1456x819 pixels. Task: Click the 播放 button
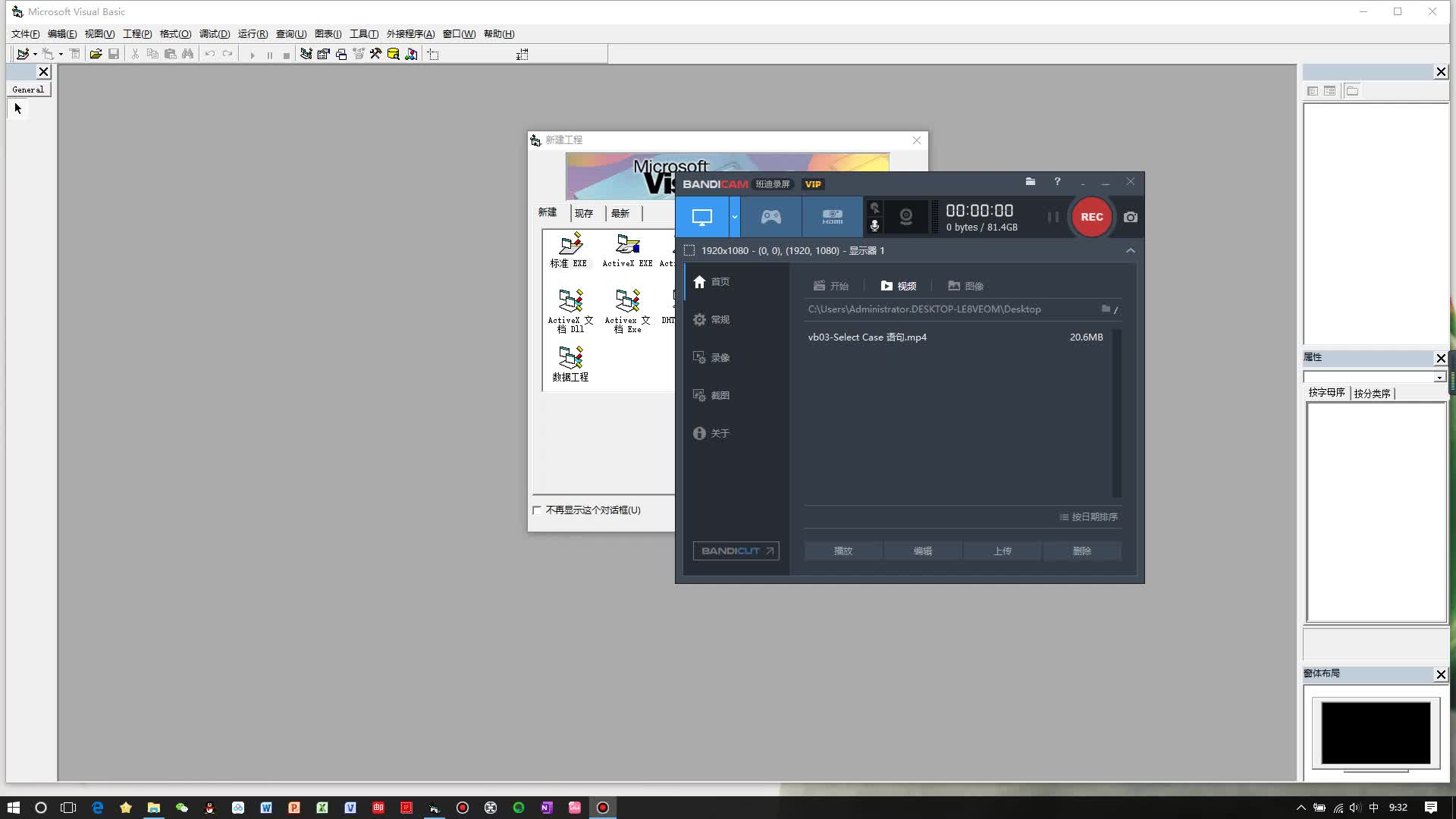(x=843, y=551)
